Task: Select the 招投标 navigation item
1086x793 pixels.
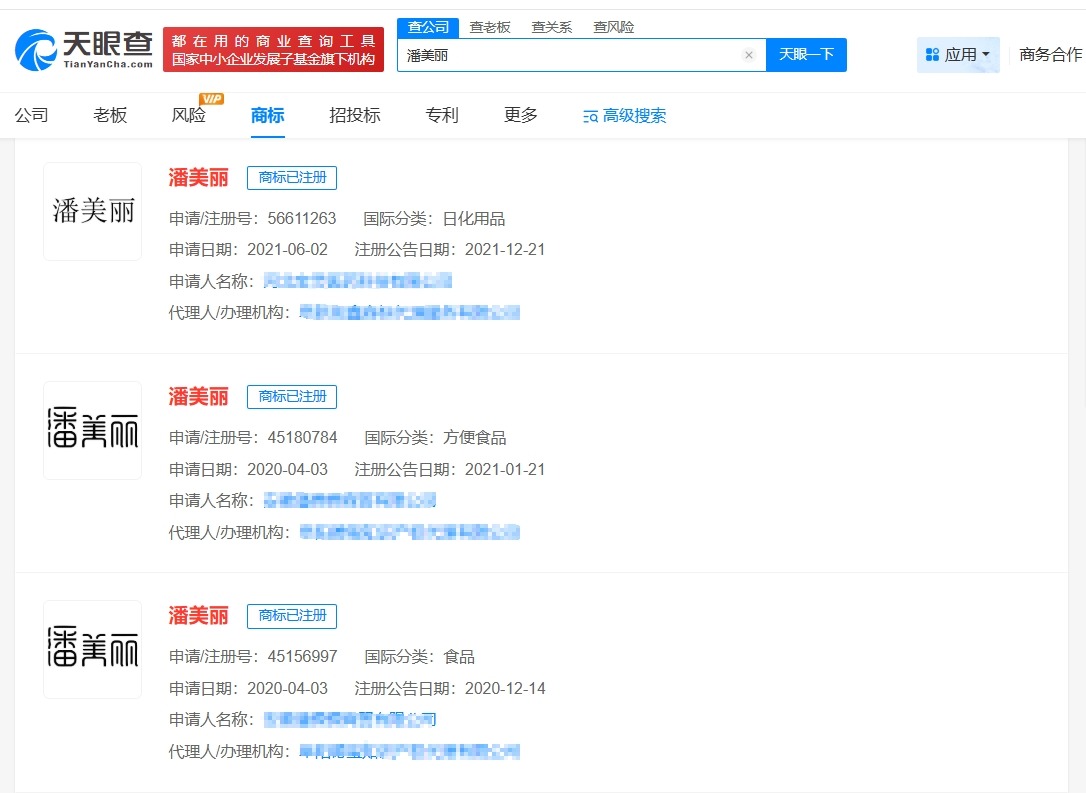Action: click(x=356, y=115)
